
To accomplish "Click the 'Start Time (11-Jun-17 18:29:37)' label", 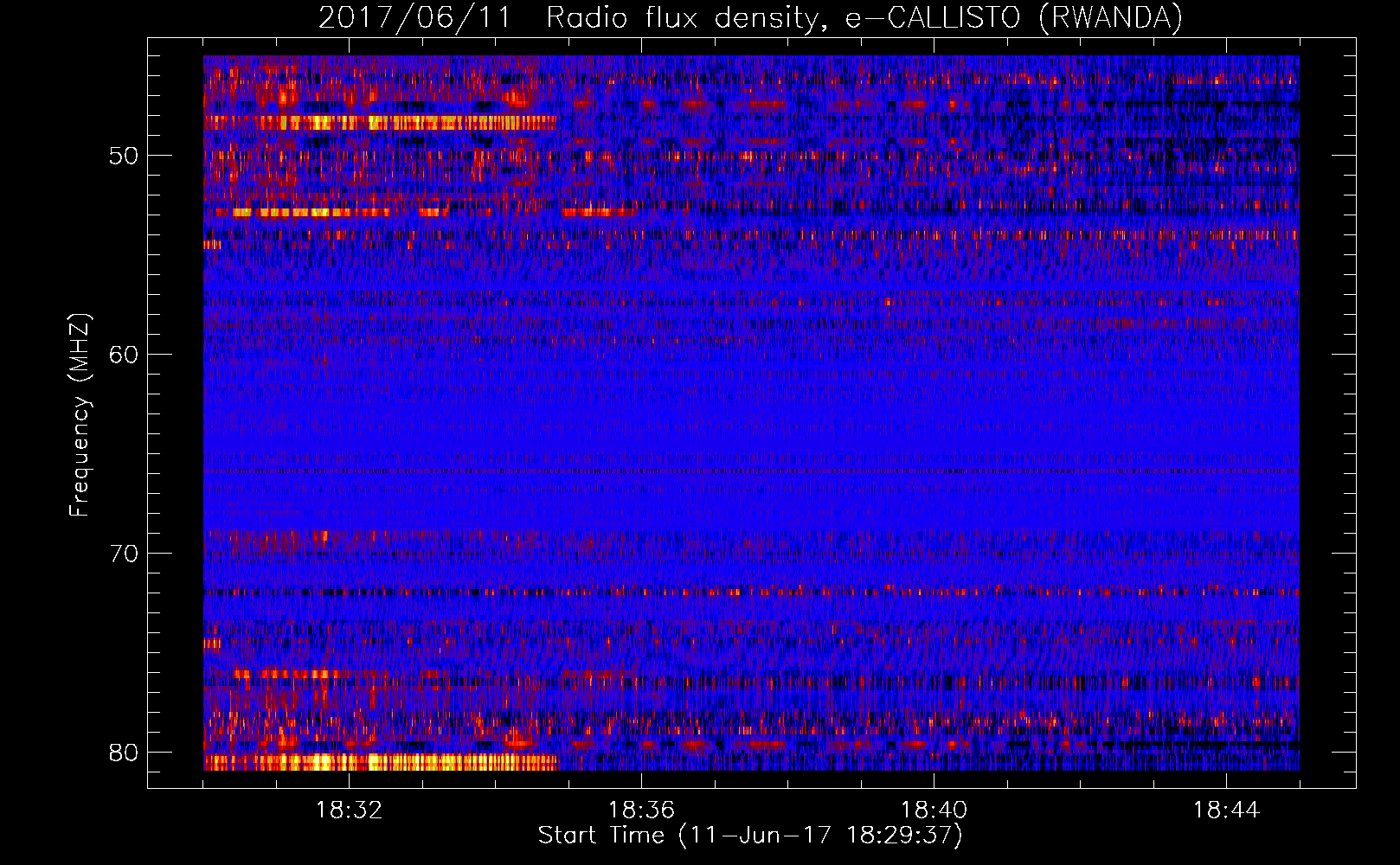I will 750,836.
